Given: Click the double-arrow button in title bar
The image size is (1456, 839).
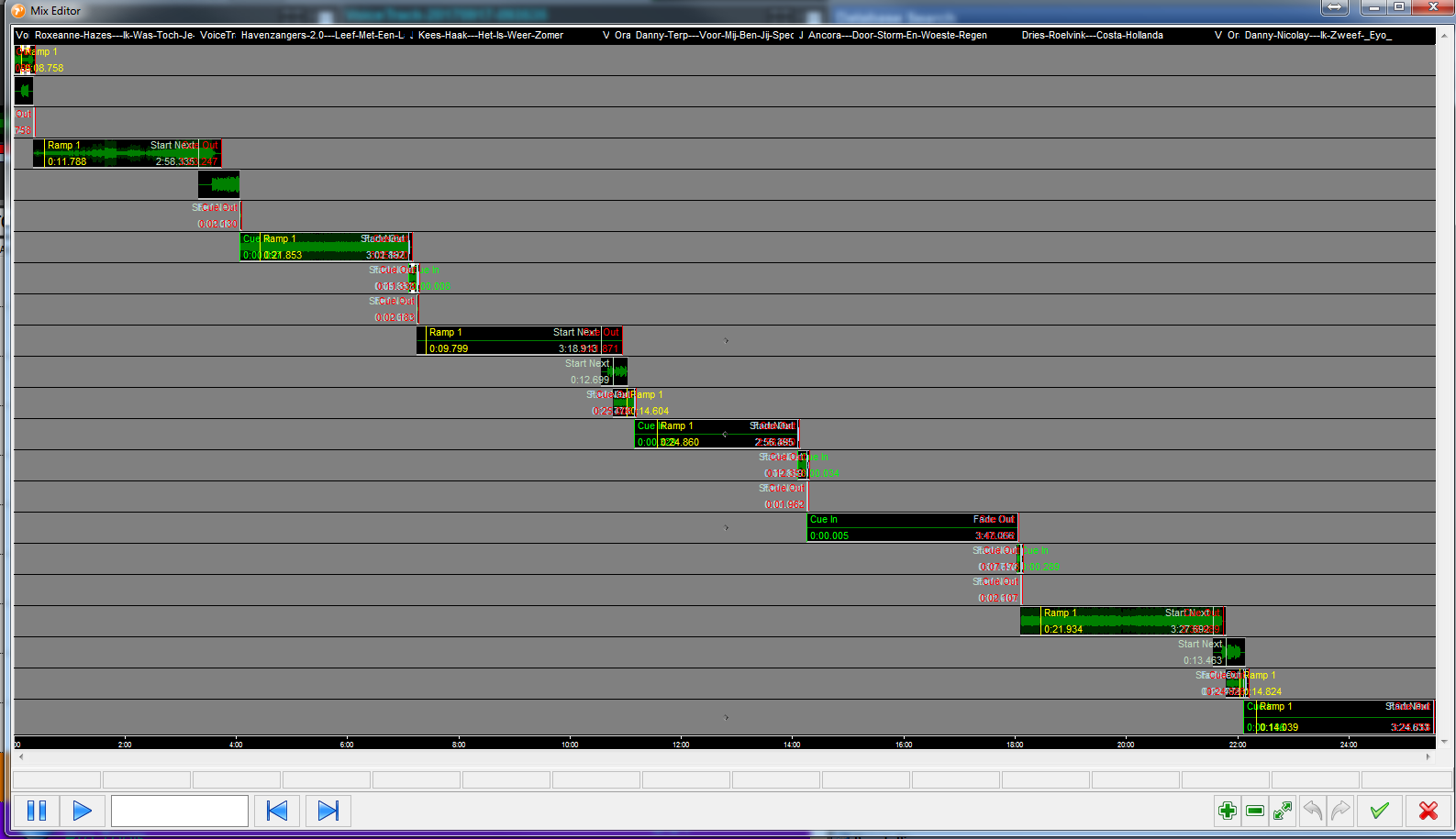Looking at the screenshot, I should [x=1334, y=7].
